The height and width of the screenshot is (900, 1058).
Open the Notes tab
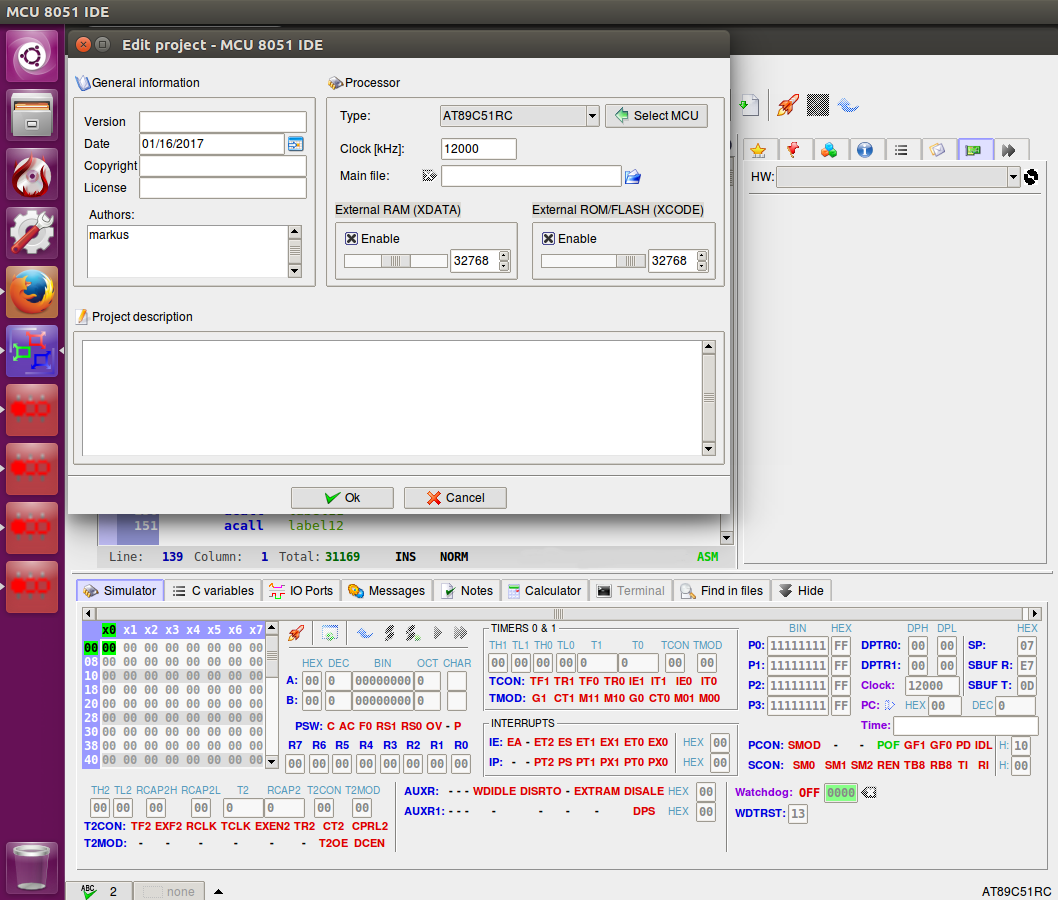468,591
